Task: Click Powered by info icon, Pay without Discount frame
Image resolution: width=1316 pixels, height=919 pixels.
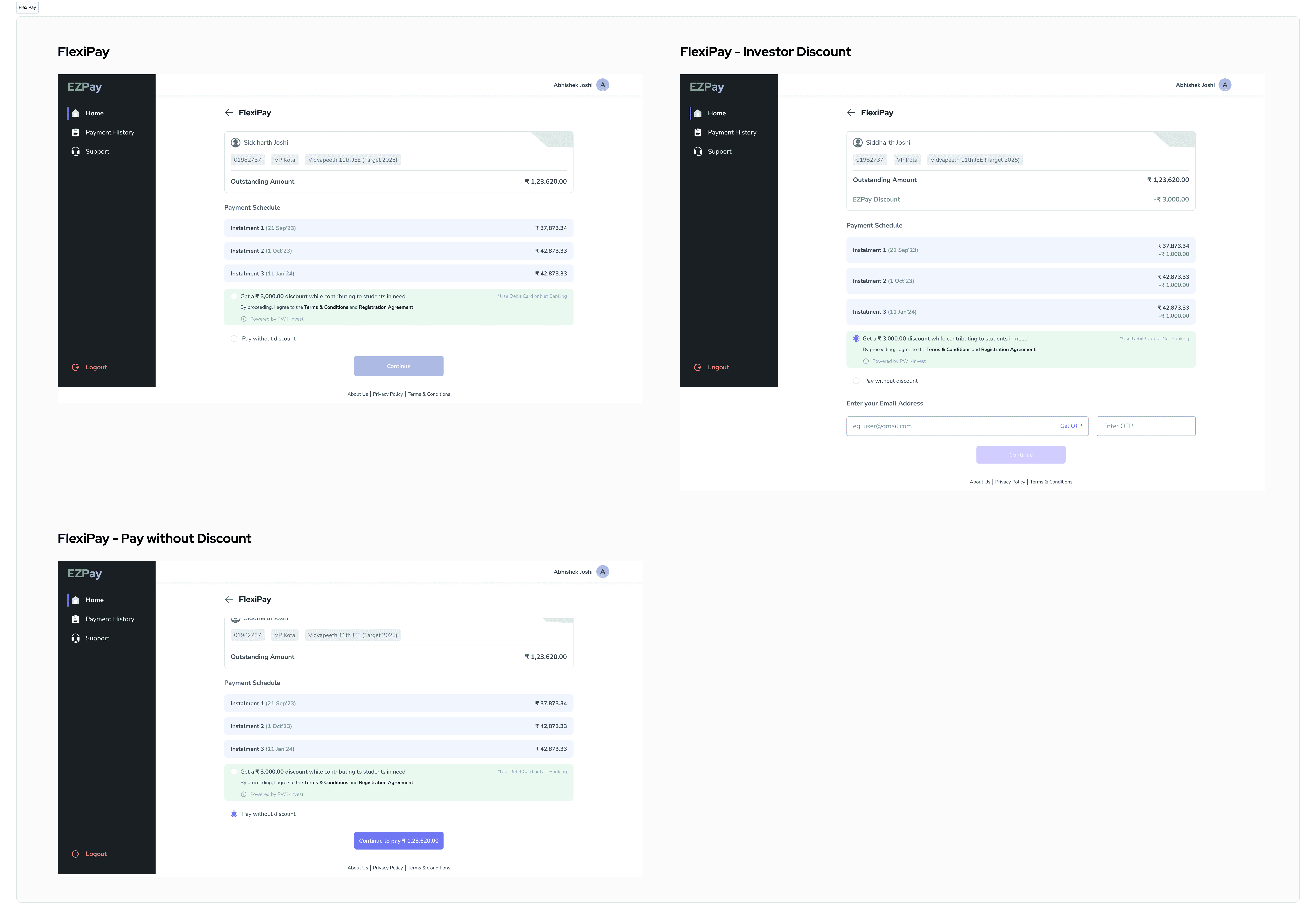Action: [x=244, y=795]
